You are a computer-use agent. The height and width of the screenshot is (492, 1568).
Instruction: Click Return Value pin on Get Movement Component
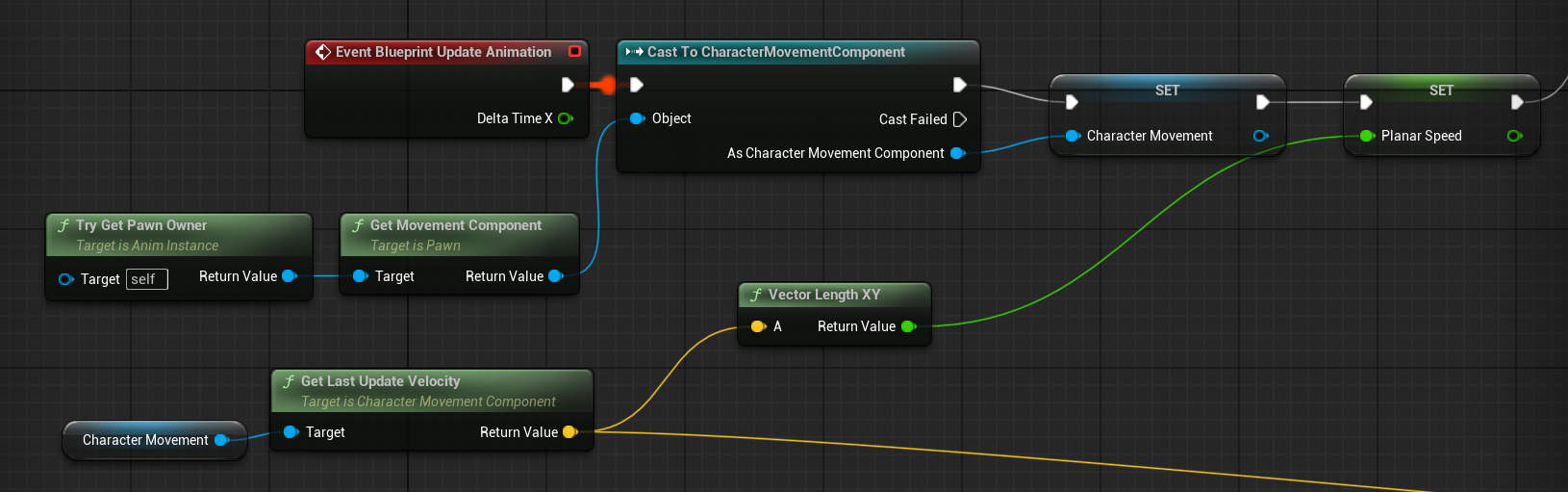[x=555, y=276]
